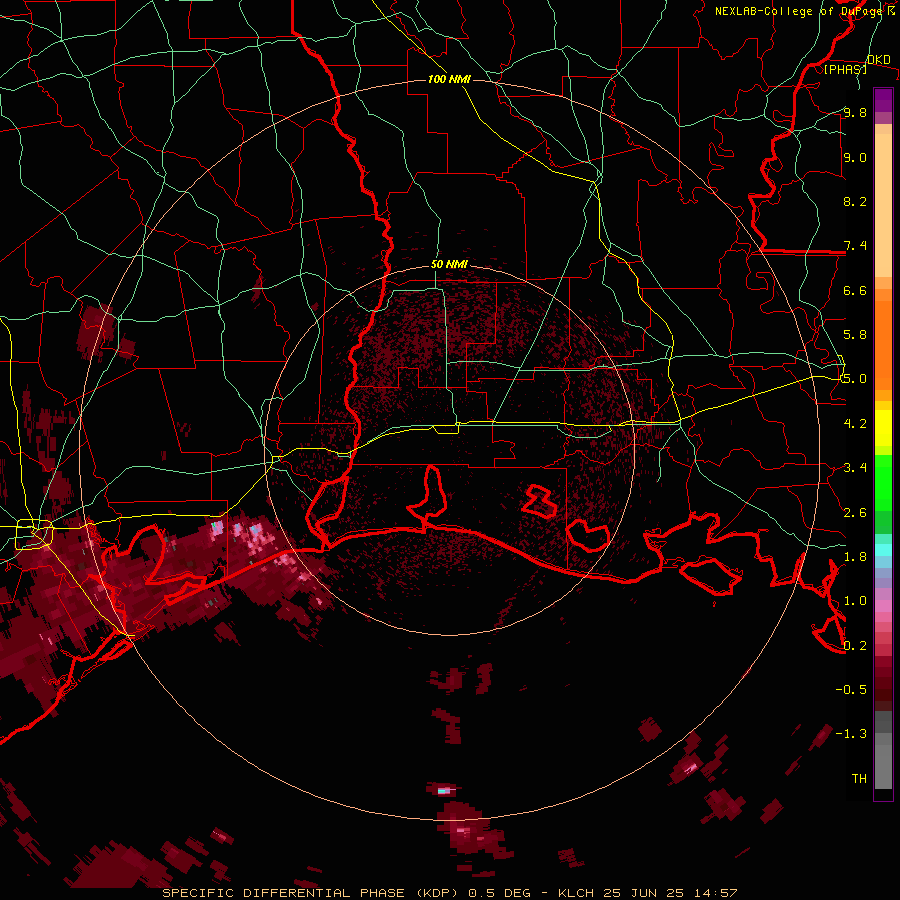Image resolution: width=900 pixels, height=900 pixels.
Task: Click the 0.2 value on the color scale
Action: coord(855,646)
